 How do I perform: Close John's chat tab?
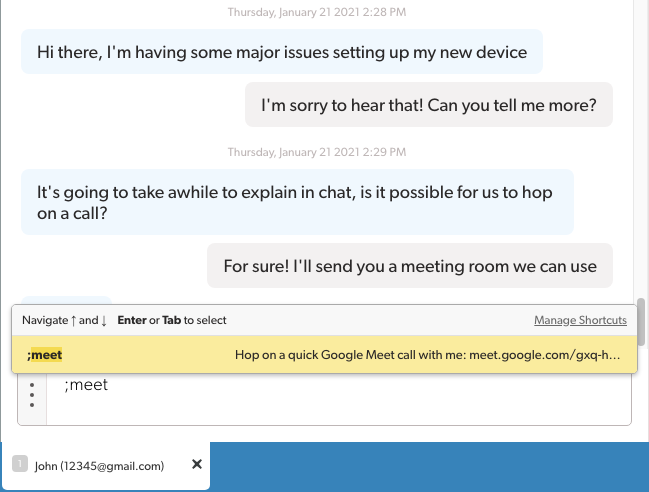pyautogui.click(x=197, y=464)
